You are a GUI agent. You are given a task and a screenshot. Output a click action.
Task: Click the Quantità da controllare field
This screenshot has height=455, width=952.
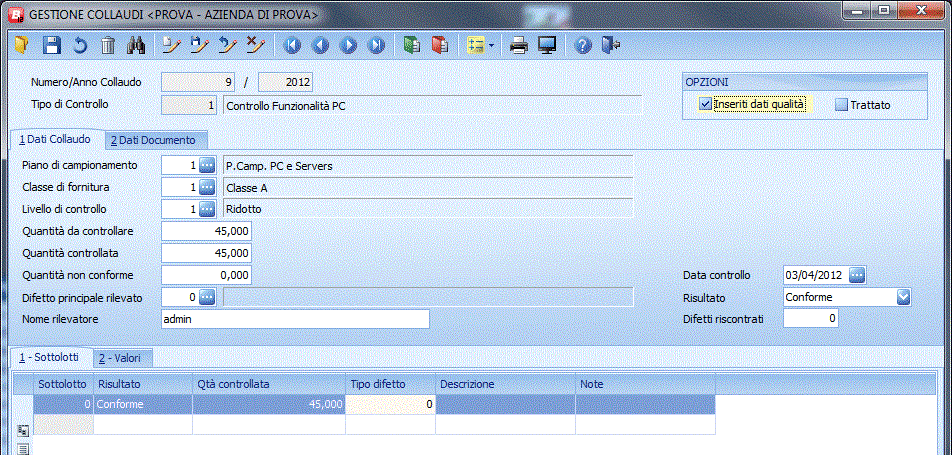(x=206, y=231)
